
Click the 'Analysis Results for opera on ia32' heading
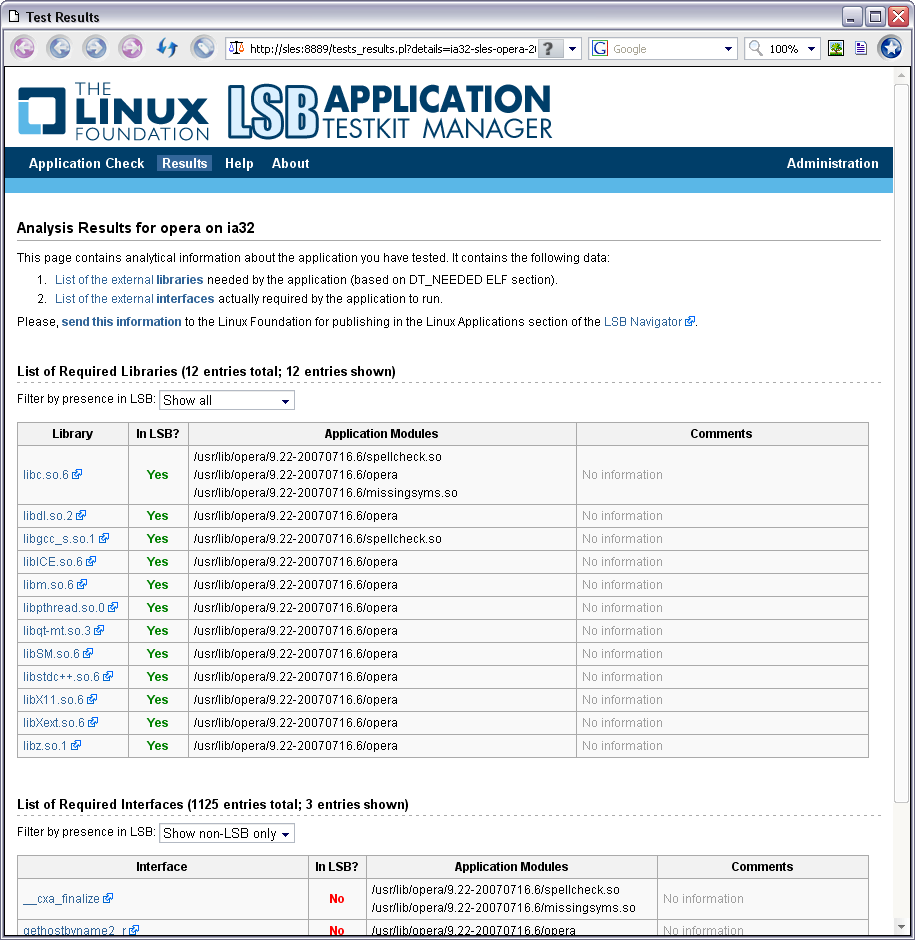[136, 228]
